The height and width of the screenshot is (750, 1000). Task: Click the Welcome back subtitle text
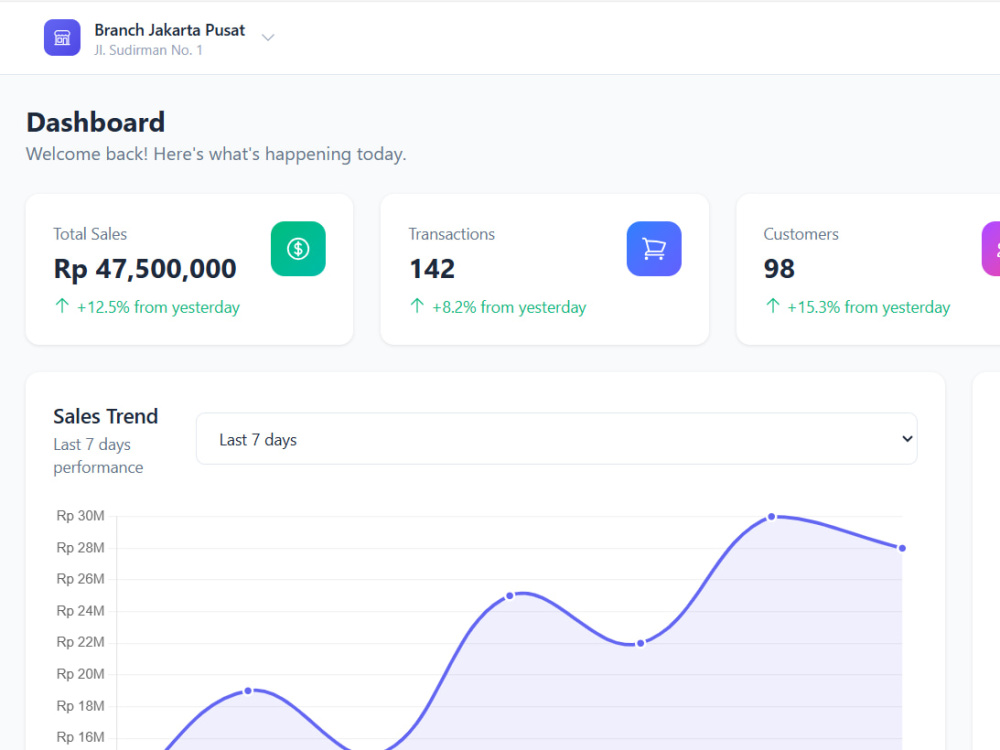[216, 154]
